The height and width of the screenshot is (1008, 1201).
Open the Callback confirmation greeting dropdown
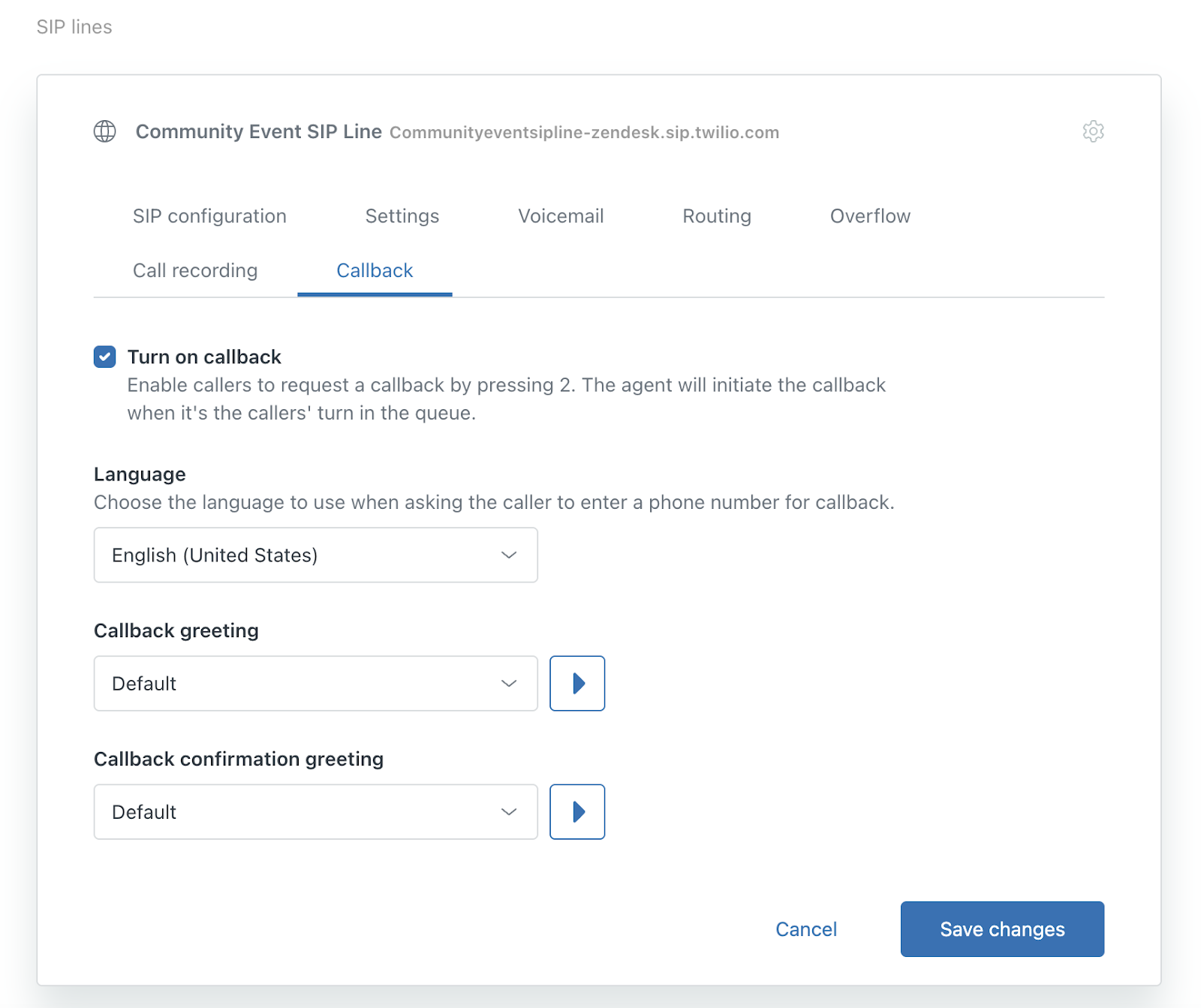315,811
